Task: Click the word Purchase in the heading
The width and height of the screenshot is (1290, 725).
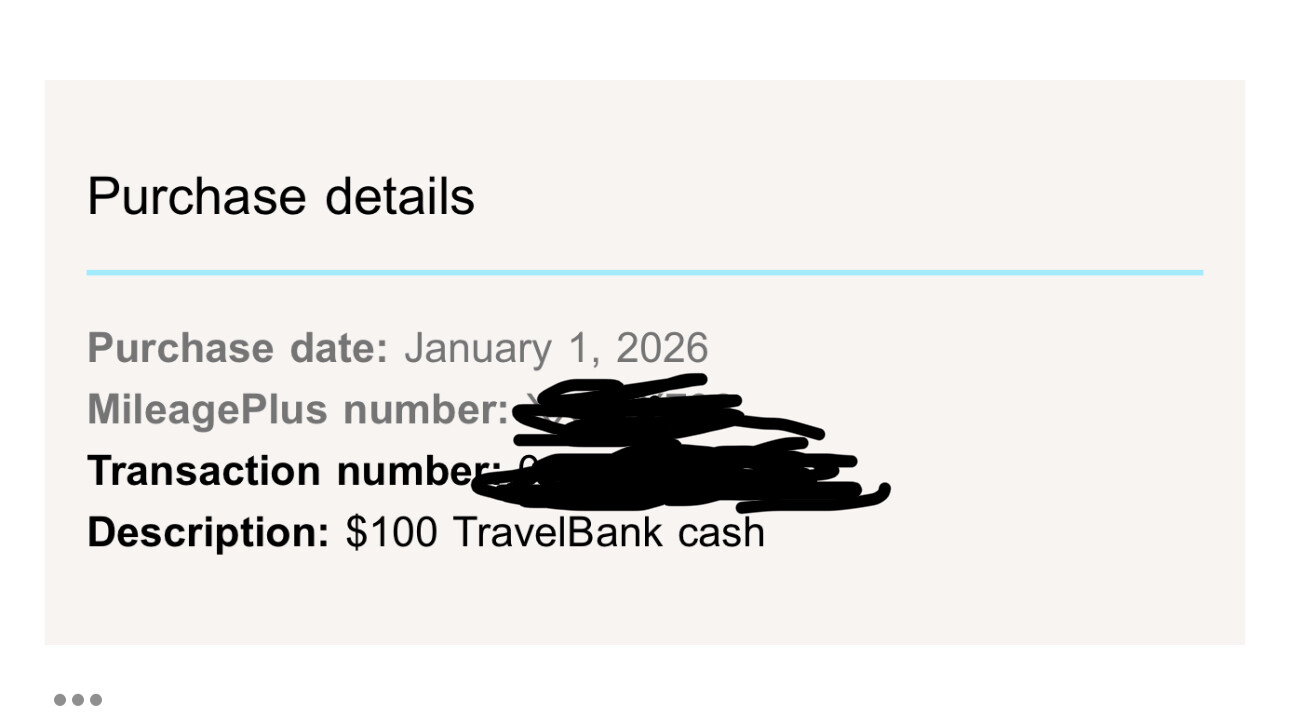Action: 196,196
